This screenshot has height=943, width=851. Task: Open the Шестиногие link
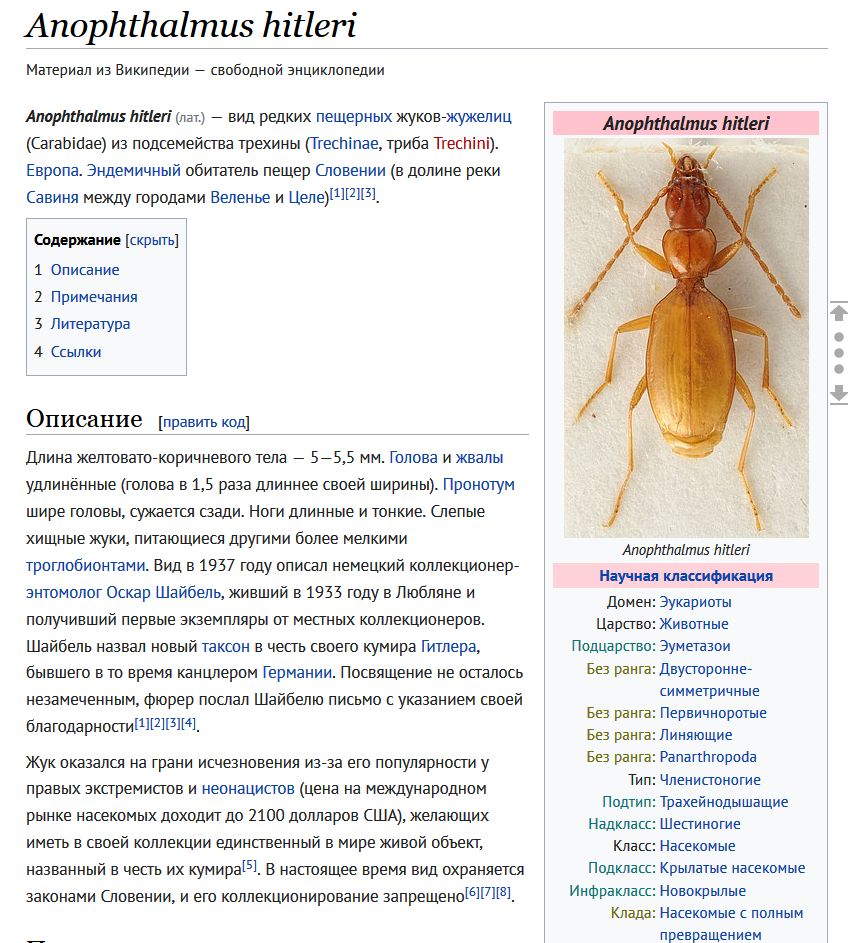point(700,824)
